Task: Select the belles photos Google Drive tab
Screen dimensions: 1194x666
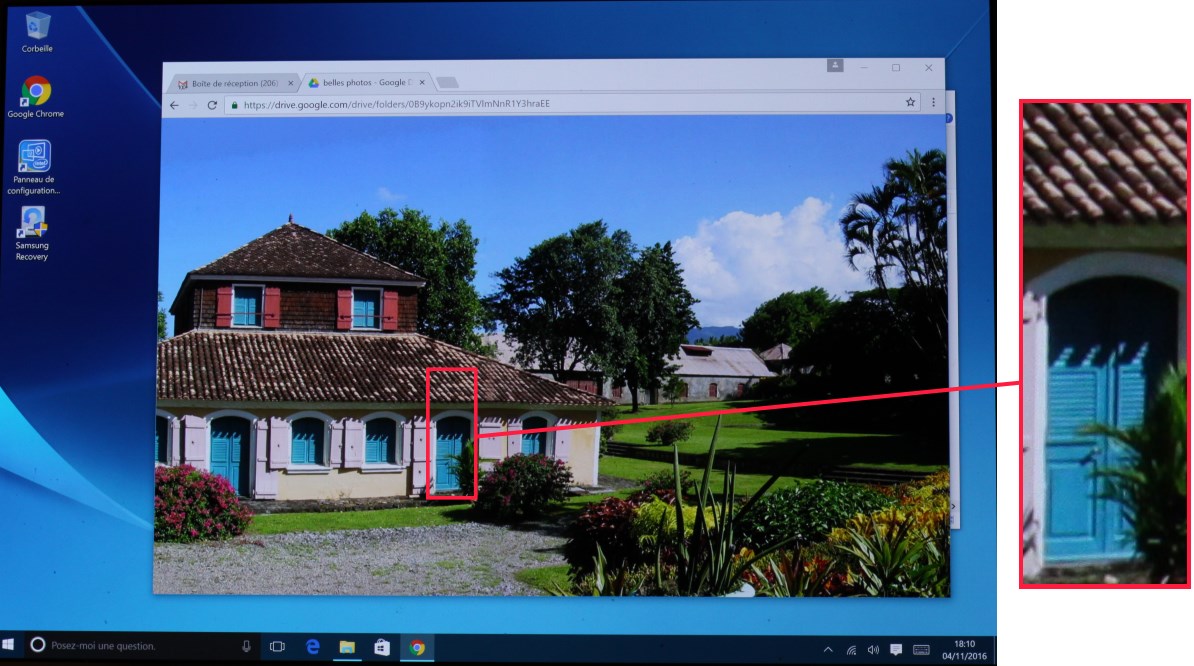Action: [x=367, y=82]
